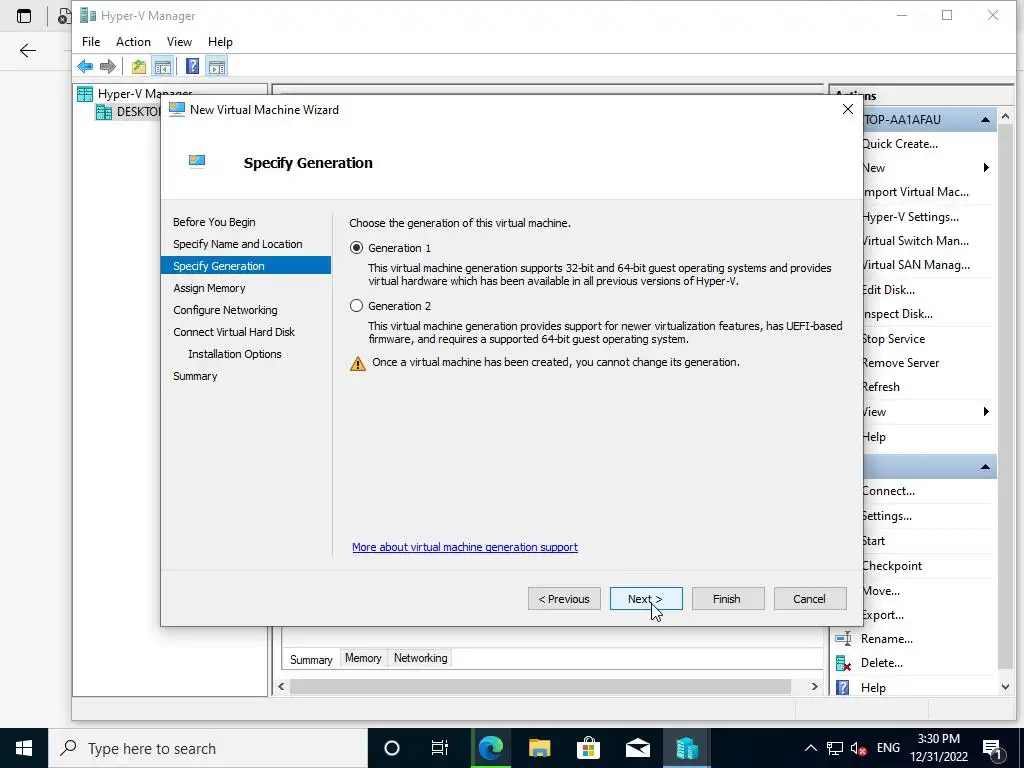The width and height of the screenshot is (1024, 768).
Task: Go to the Specify Name and Location step
Action: 238,244
